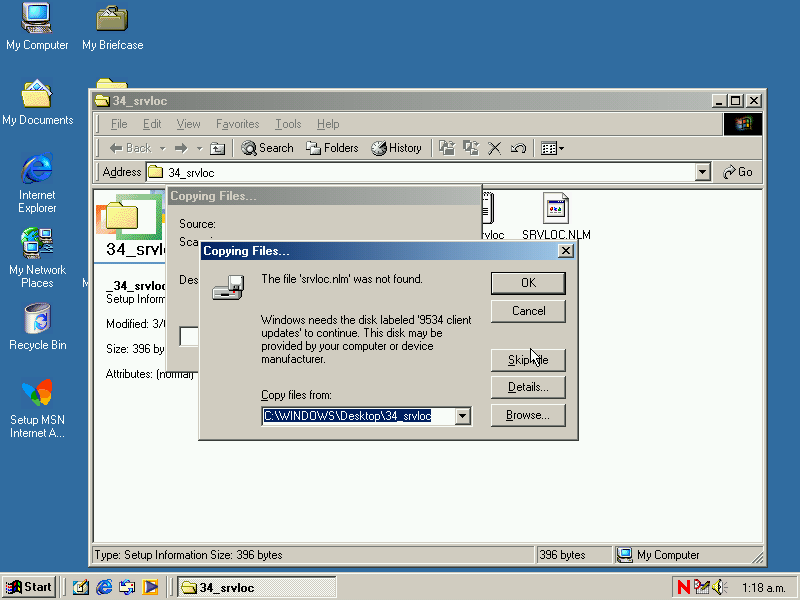
Task: Open the File menu
Action: (x=119, y=124)
